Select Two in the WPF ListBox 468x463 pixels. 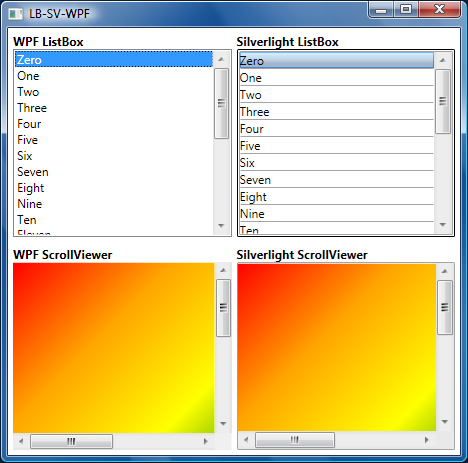click(114, 92)
